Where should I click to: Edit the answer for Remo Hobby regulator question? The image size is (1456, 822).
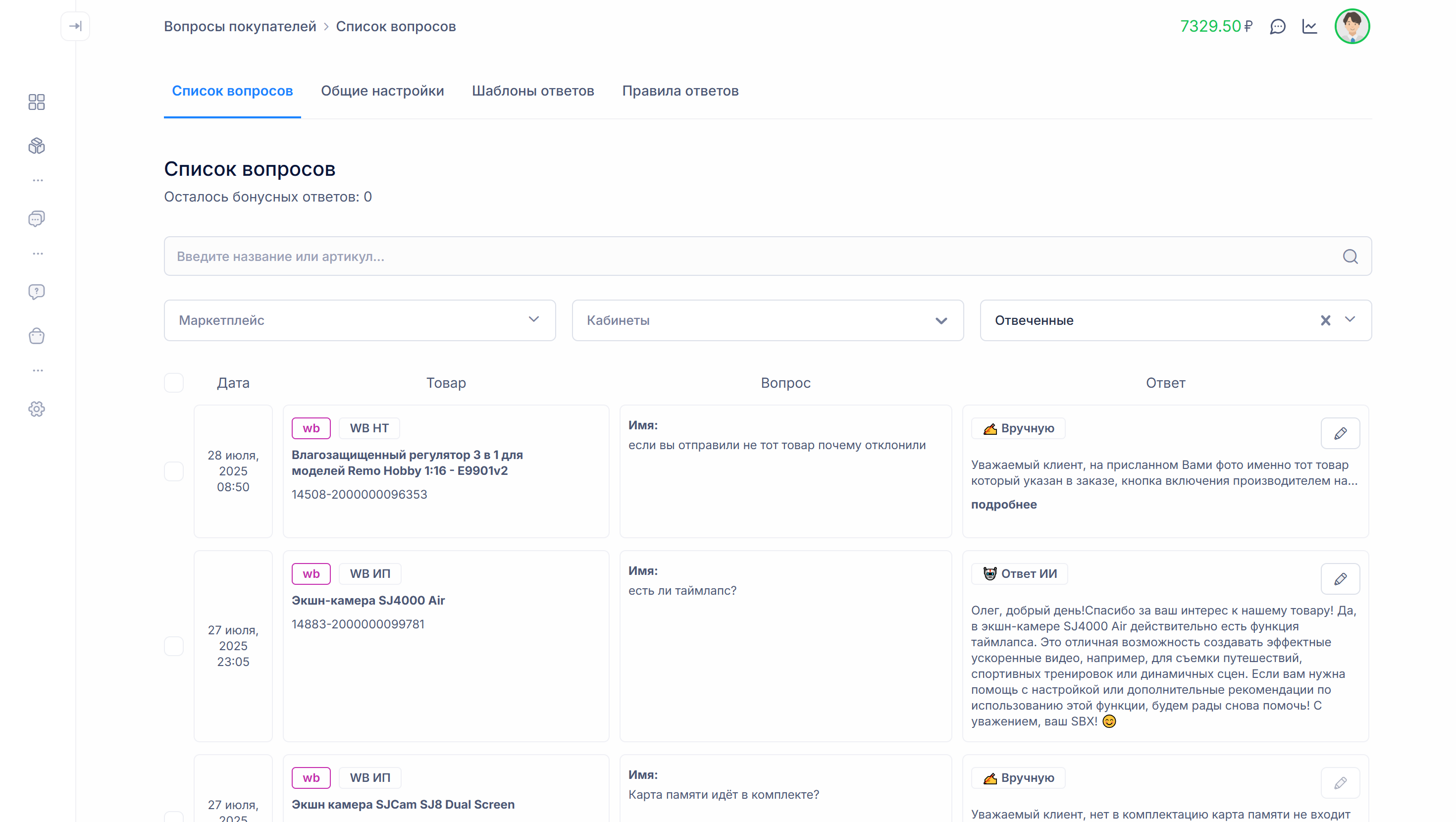coord(1340,434)
